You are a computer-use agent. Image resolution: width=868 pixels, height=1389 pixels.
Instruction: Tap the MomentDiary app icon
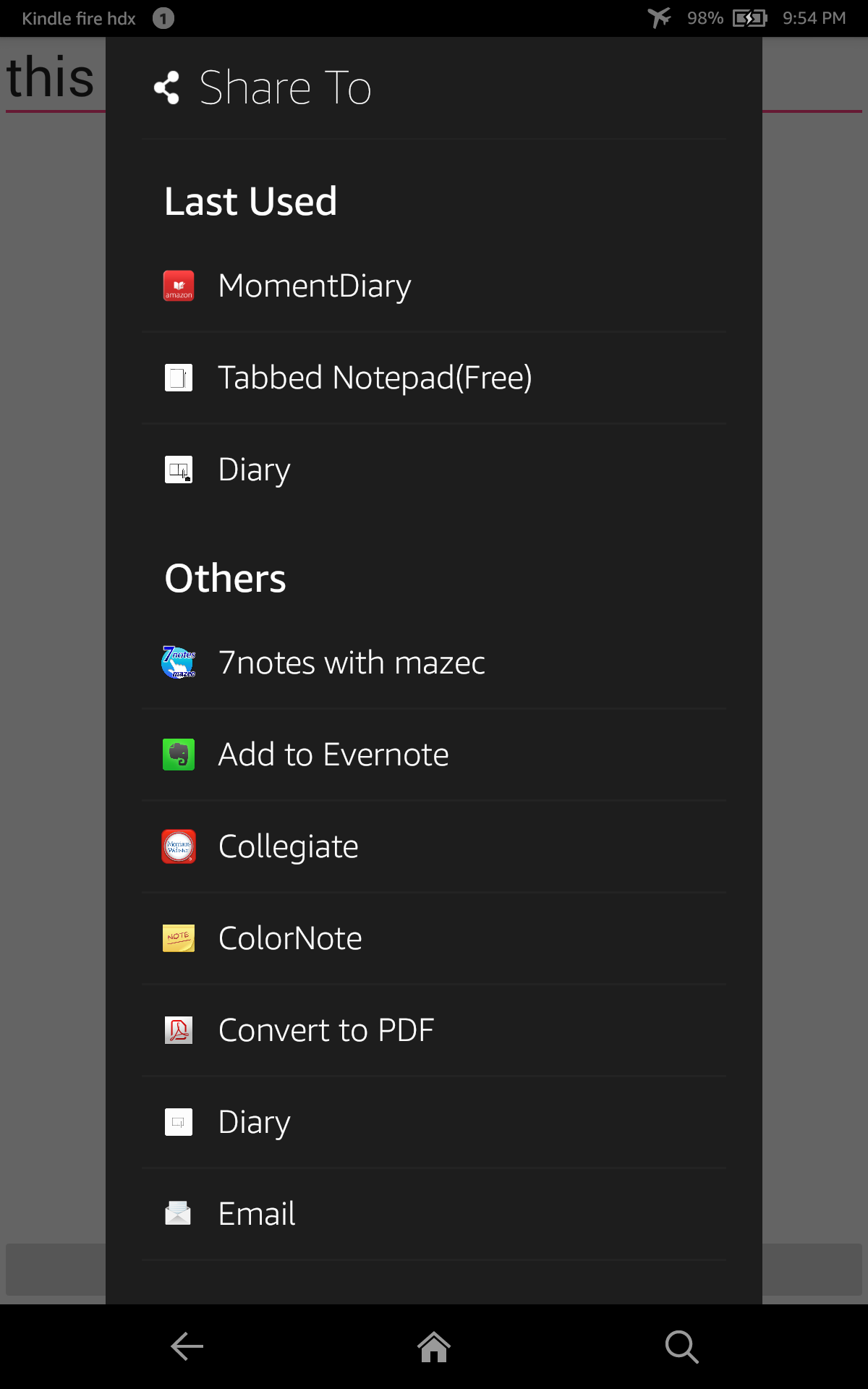coord(178,286)
